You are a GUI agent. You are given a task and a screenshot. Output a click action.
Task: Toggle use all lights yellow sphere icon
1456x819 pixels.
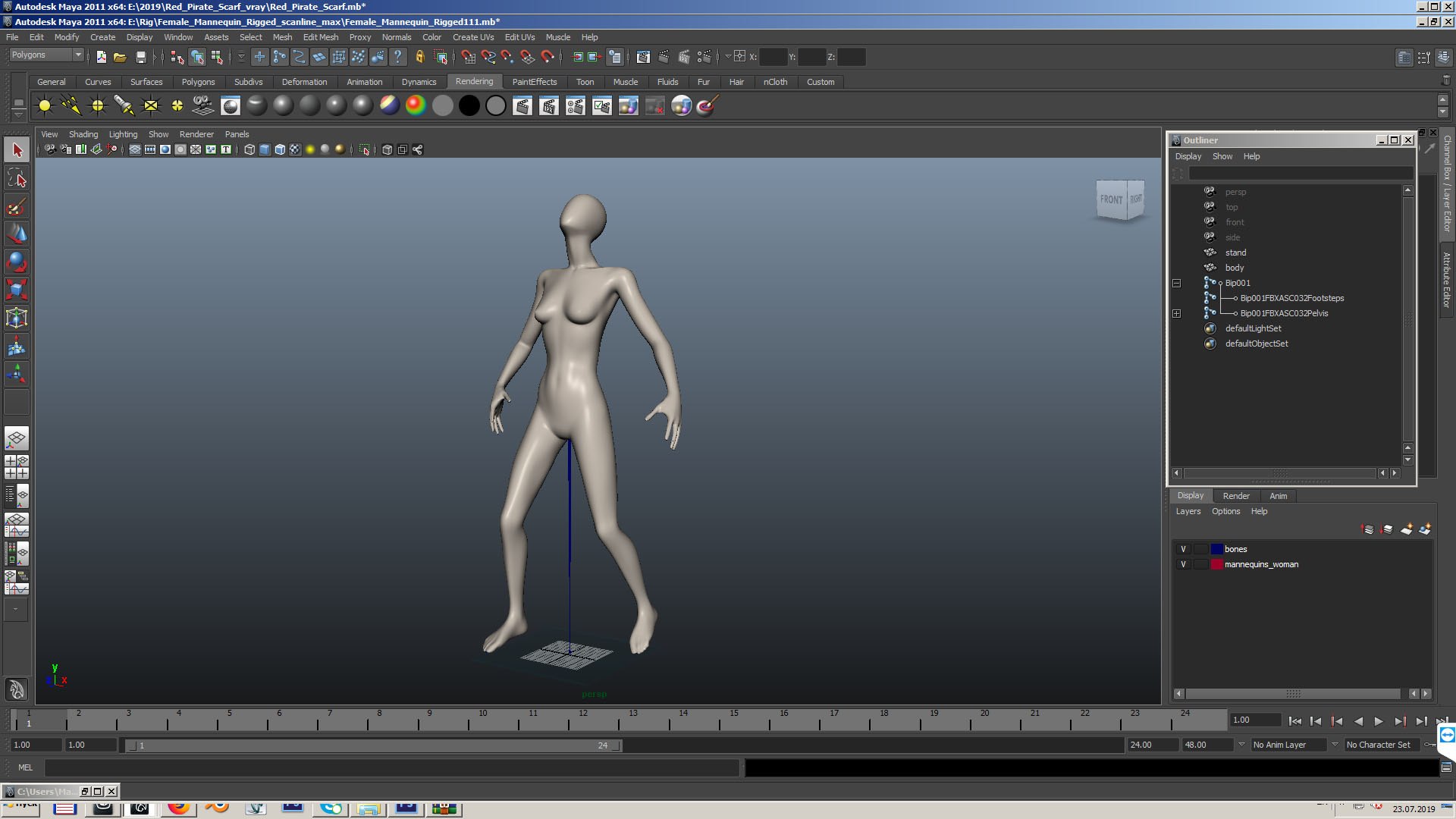pos(310,149)
